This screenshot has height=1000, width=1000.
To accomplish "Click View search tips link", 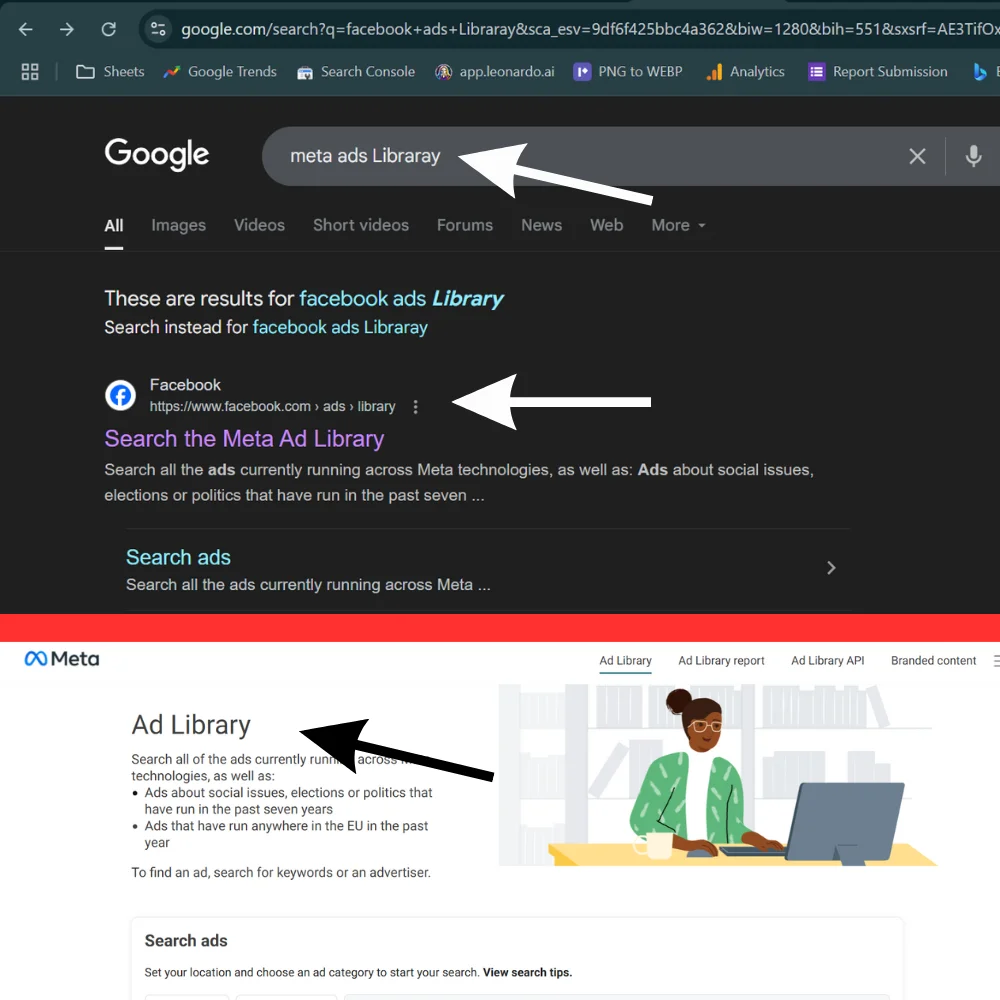I will [527, 973].
